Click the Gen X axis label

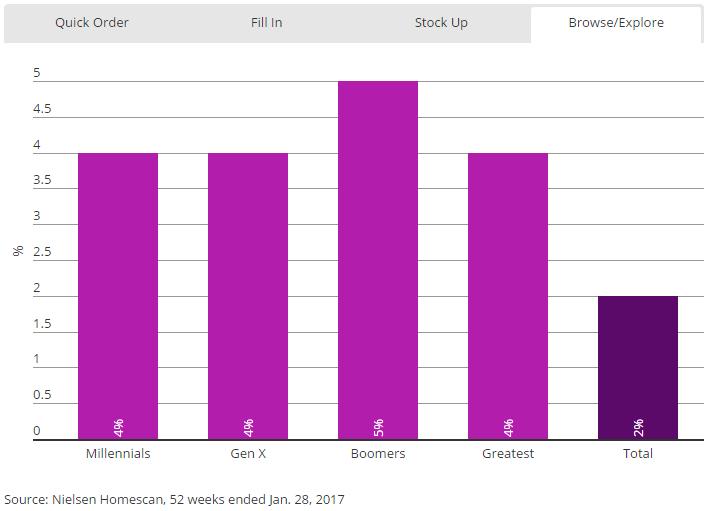pos(248,454)
